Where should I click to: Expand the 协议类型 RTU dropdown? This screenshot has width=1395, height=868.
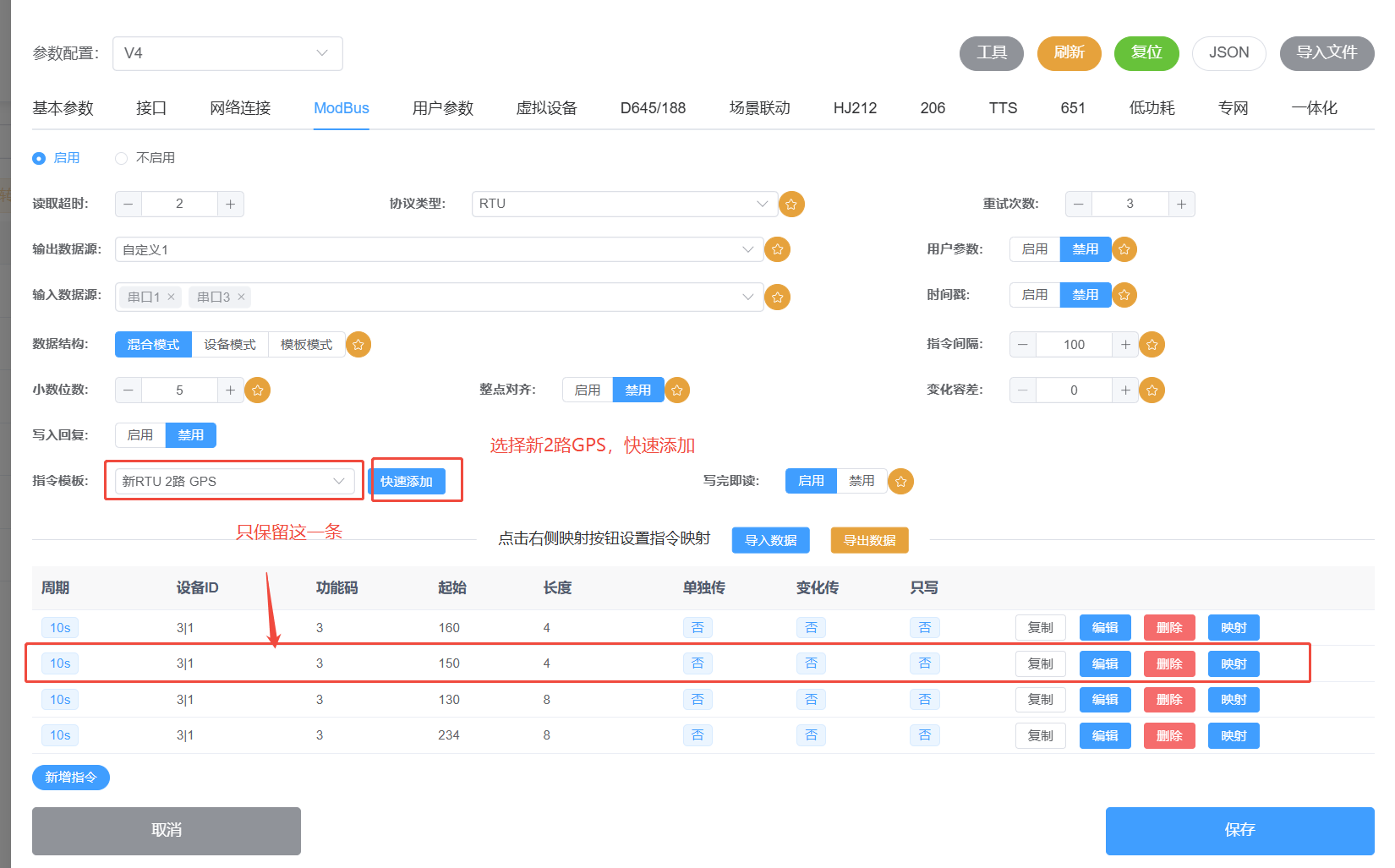tap(624, 204)
